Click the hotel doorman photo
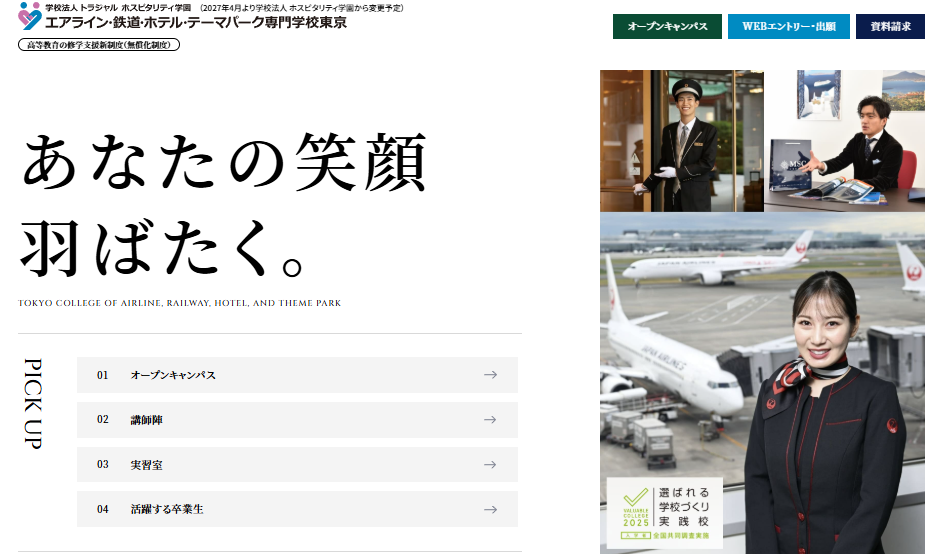925x554 pixels. pos(682,141)
